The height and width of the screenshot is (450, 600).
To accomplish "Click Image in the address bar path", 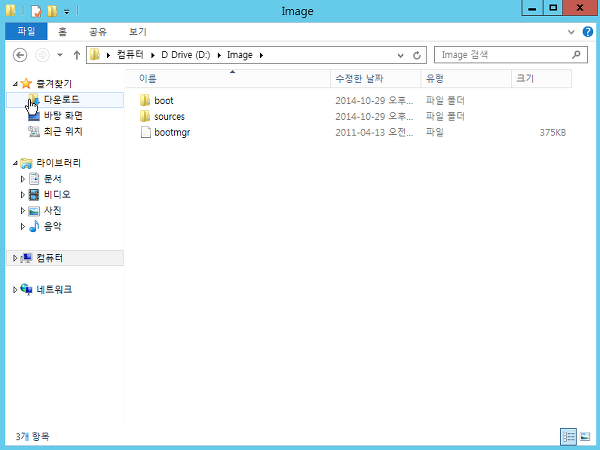I will (x=240, y=55).
